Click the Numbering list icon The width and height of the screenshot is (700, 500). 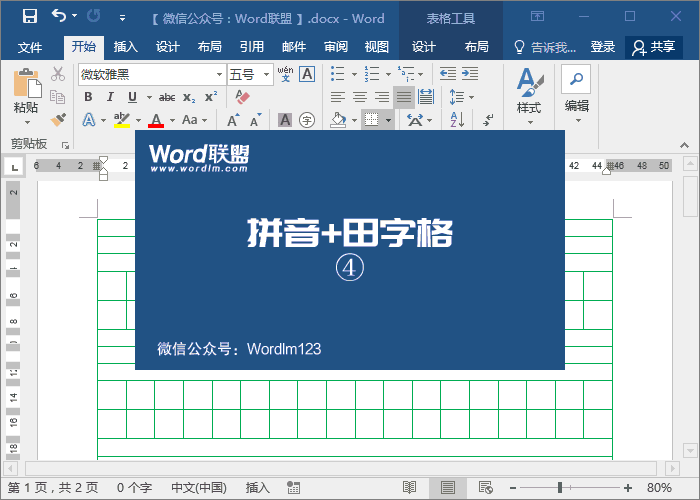[372, 74]
